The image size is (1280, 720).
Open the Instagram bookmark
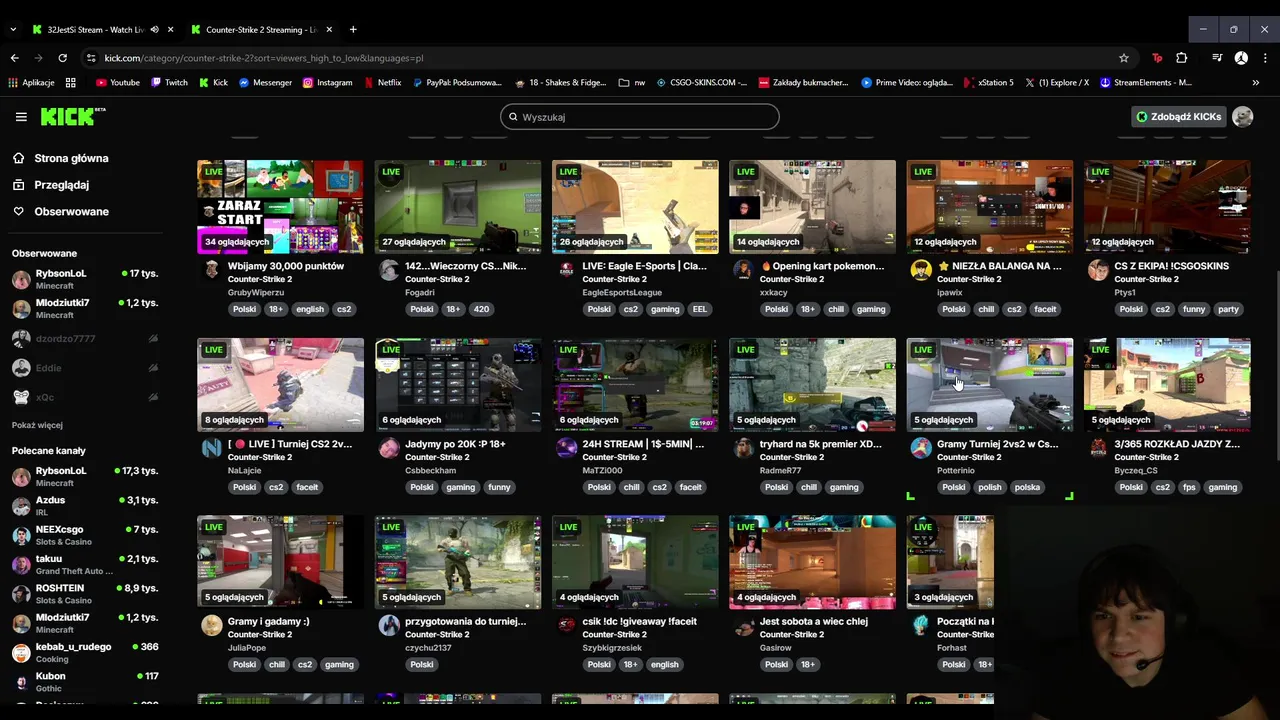point(327,83)
